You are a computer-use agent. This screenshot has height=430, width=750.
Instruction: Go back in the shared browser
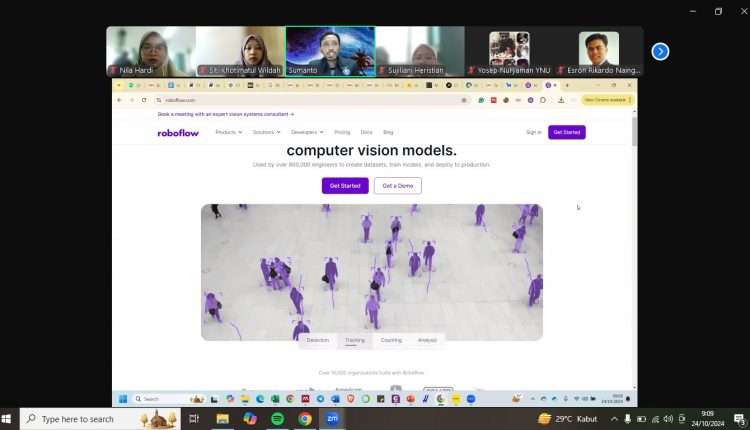click(119, 100)
